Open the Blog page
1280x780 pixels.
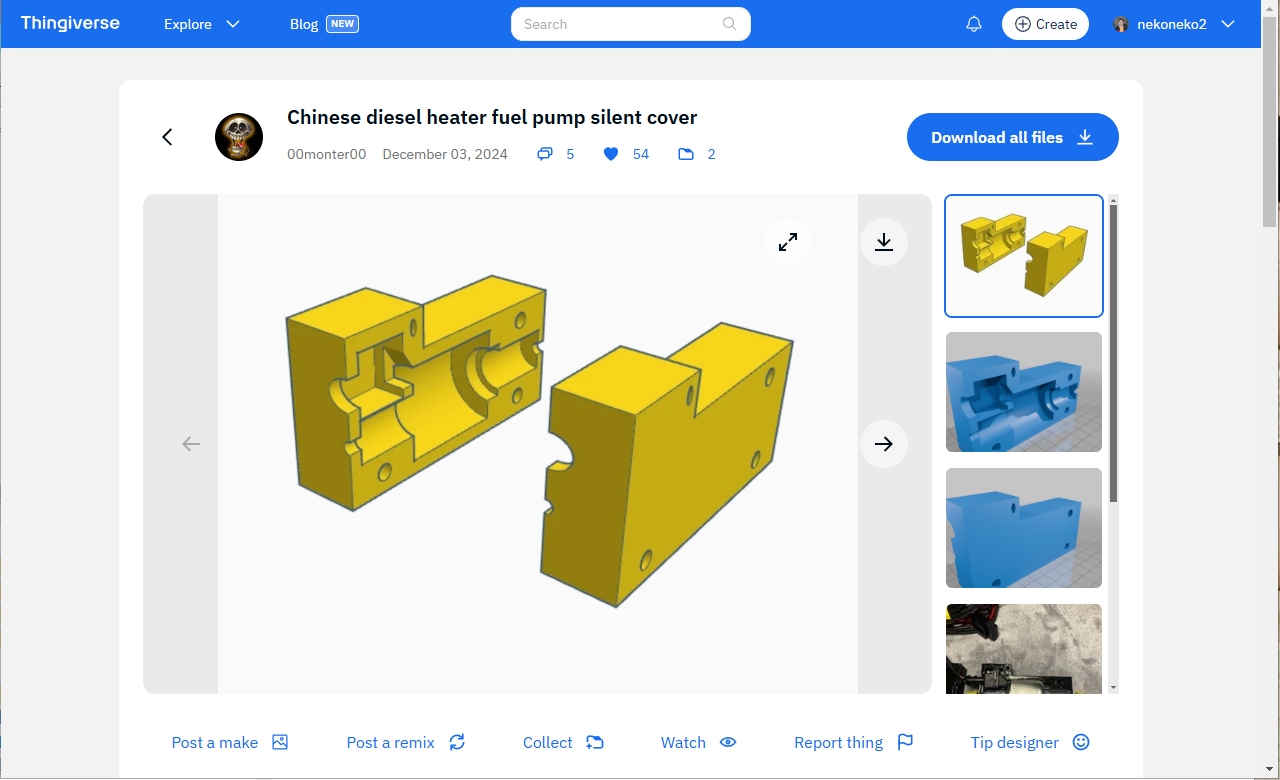[304, 24]
